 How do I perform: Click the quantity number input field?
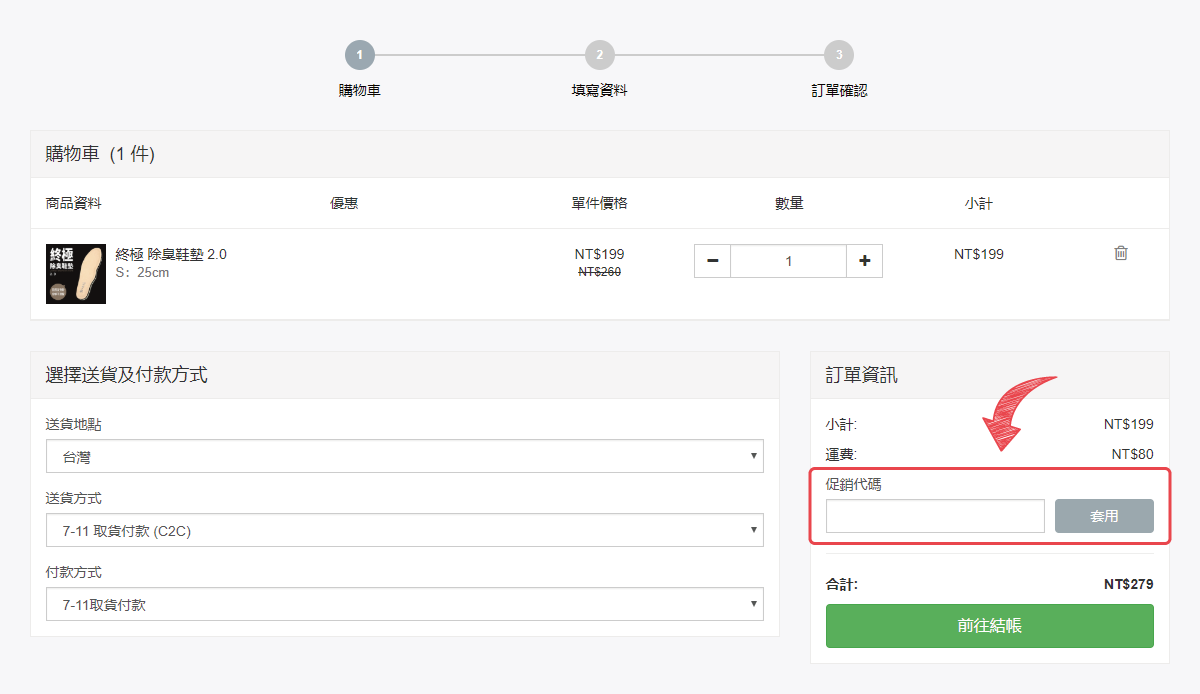point(788,261)
